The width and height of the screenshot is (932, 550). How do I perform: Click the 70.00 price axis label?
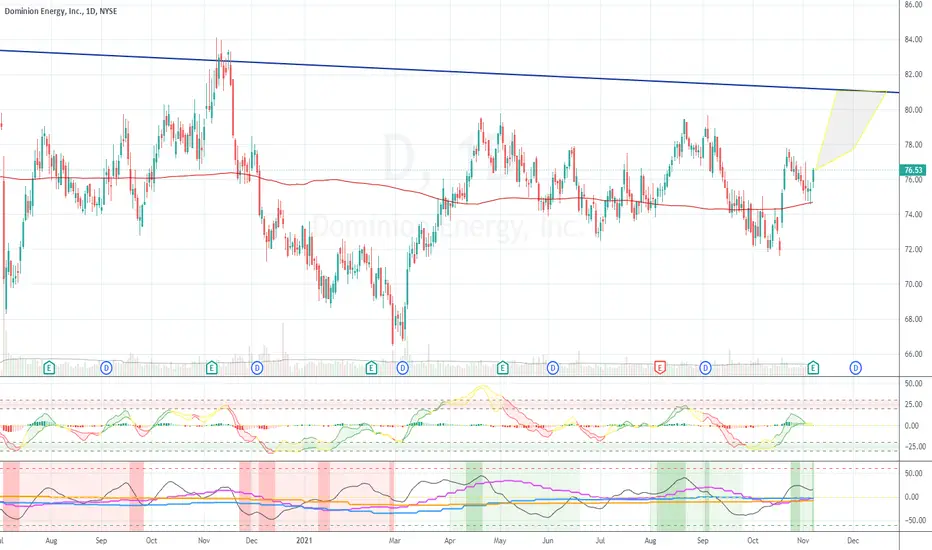coord(913,284)
